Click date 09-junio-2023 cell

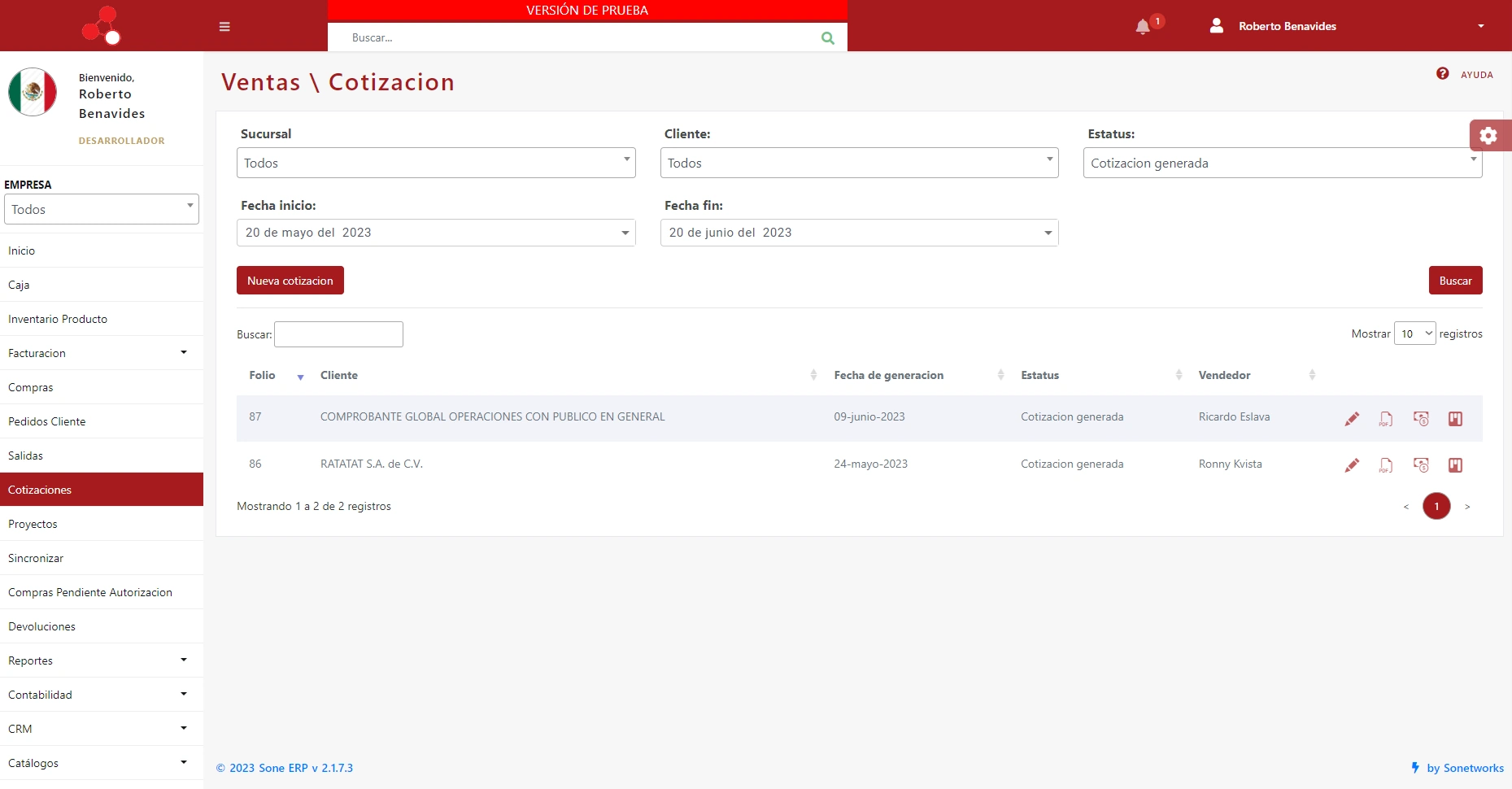[869, 416]
